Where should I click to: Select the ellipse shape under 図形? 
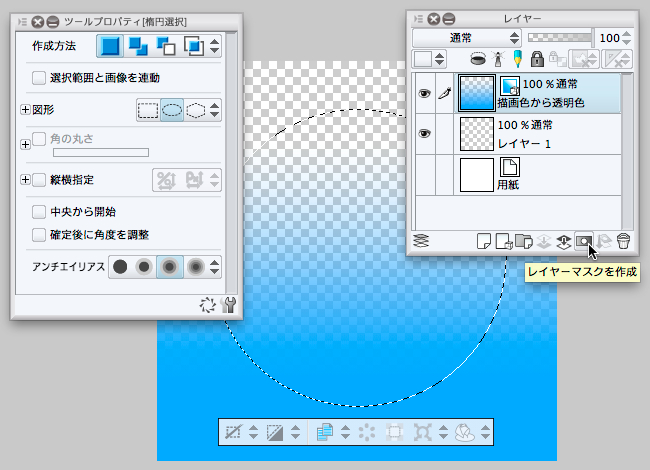click(x=172, y=110)
